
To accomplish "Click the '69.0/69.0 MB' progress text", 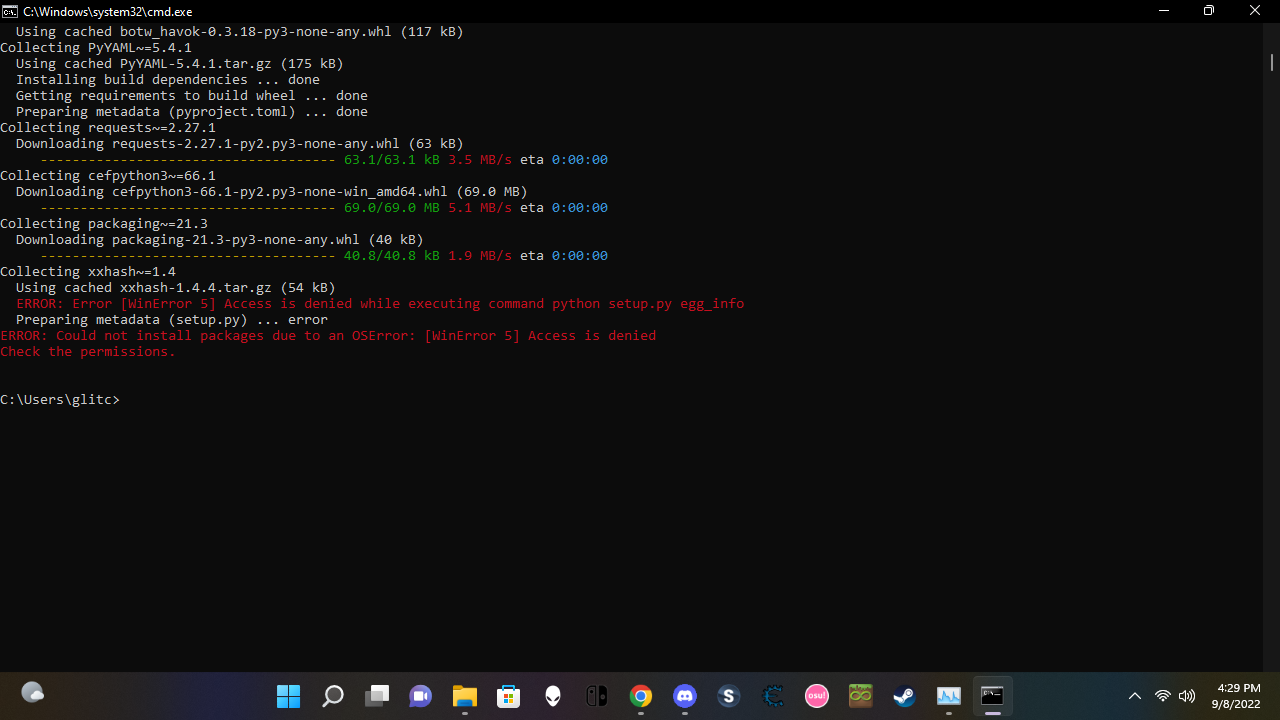I will coord(392,208).
